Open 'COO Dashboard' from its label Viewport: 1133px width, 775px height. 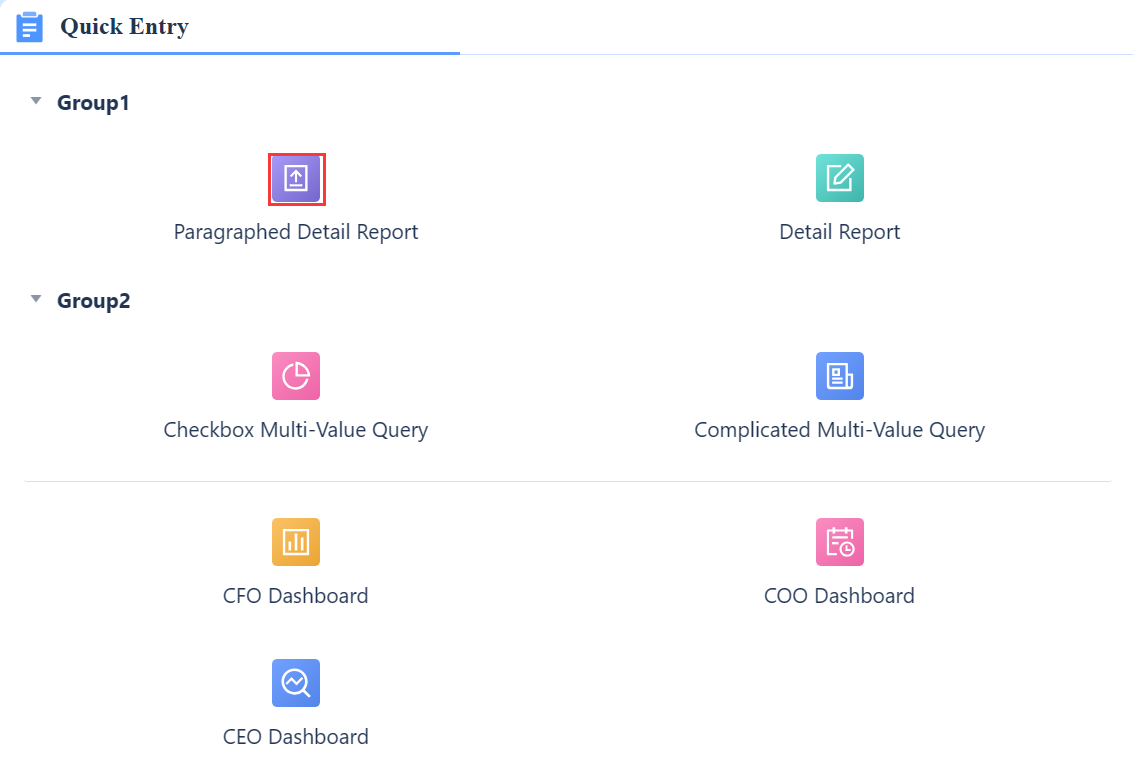coord(839,595)
